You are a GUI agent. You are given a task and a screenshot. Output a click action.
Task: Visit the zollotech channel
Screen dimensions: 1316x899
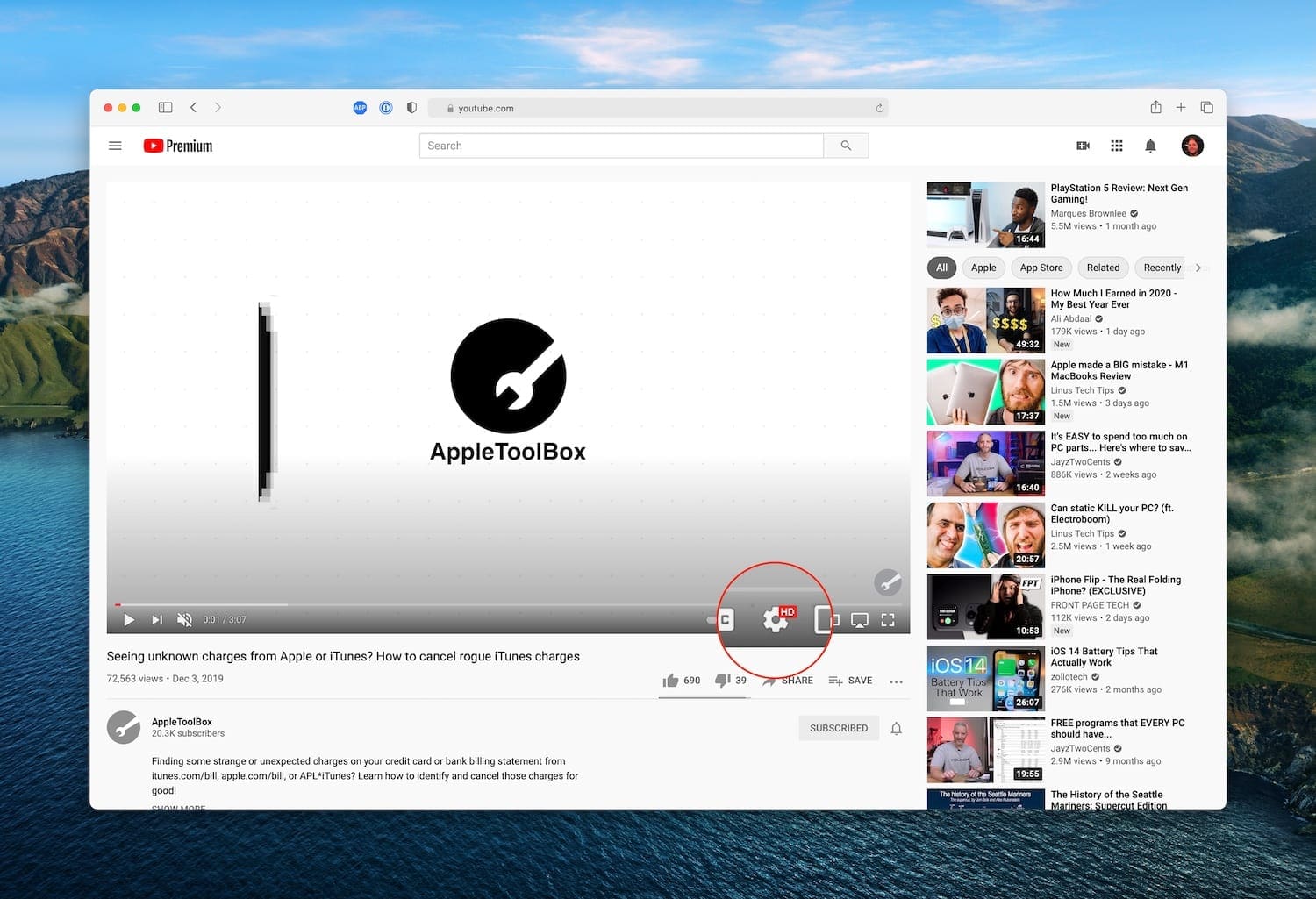(1069, 677)
